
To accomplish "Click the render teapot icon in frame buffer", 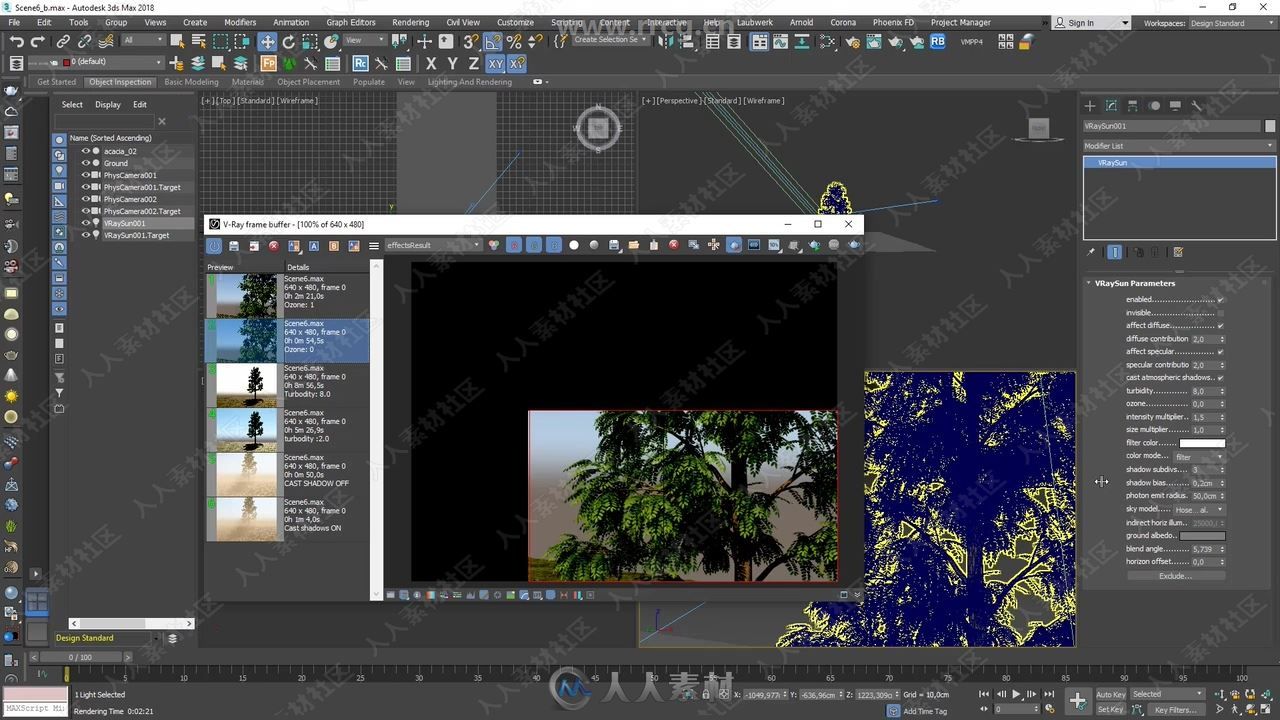I will pyautogui.click(x=854, y=245).
